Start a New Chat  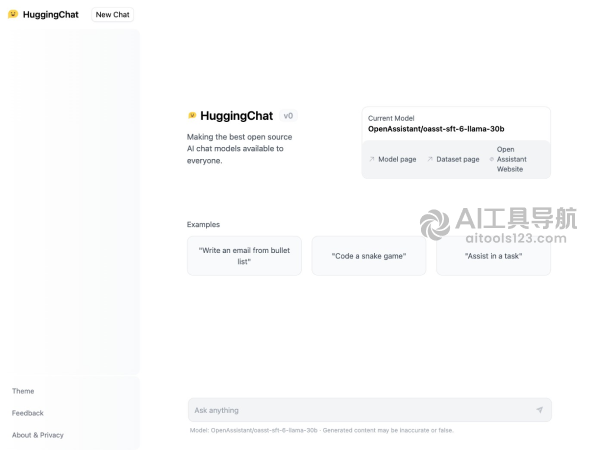point(112,15)
